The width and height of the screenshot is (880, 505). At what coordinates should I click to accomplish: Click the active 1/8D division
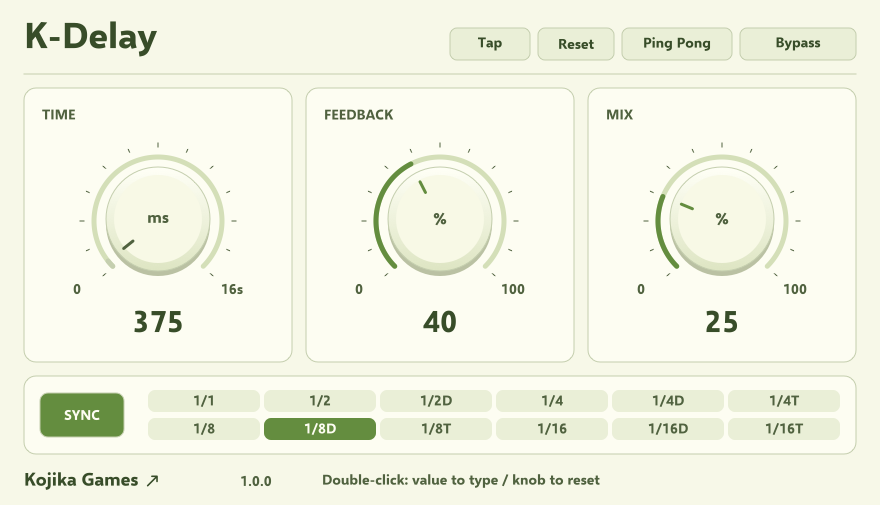320,429
